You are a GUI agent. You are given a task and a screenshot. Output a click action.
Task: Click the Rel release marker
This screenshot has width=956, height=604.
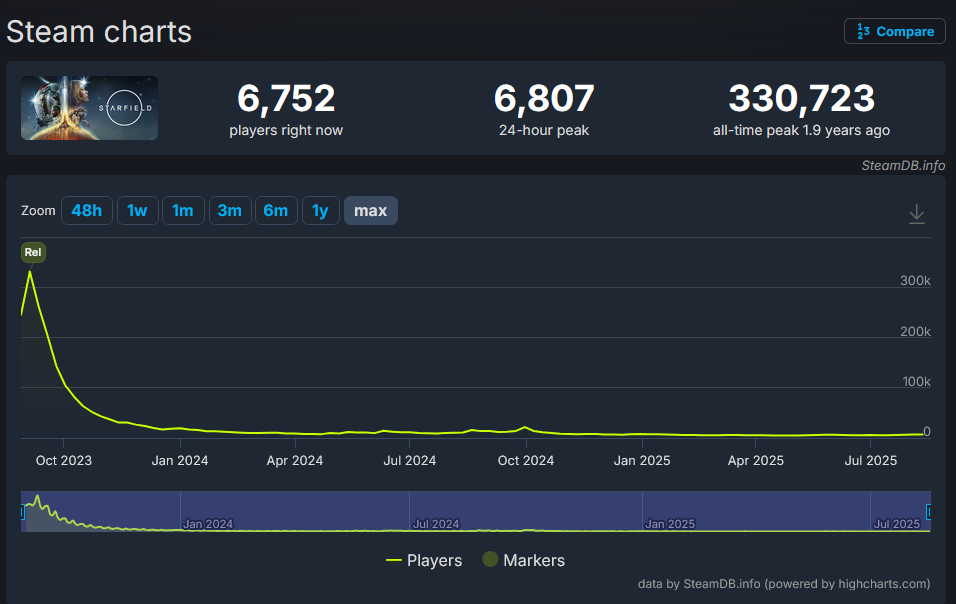[33, 252]
